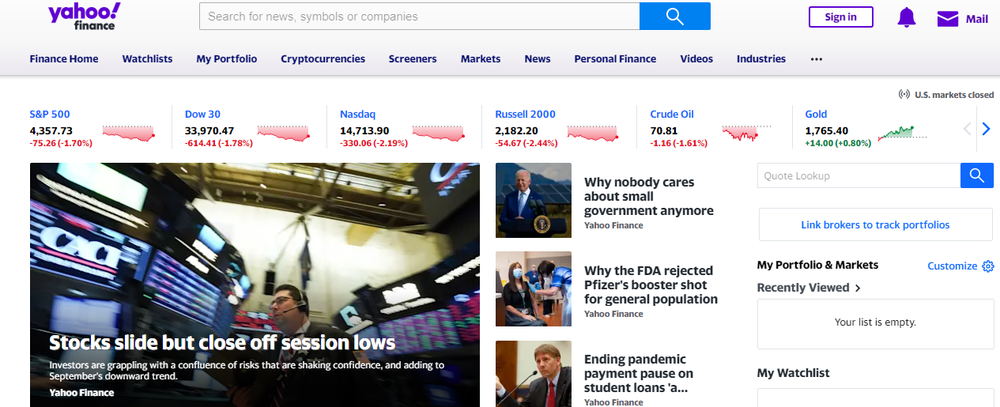Click the Recently Viewed heading

tap(803, 288)
